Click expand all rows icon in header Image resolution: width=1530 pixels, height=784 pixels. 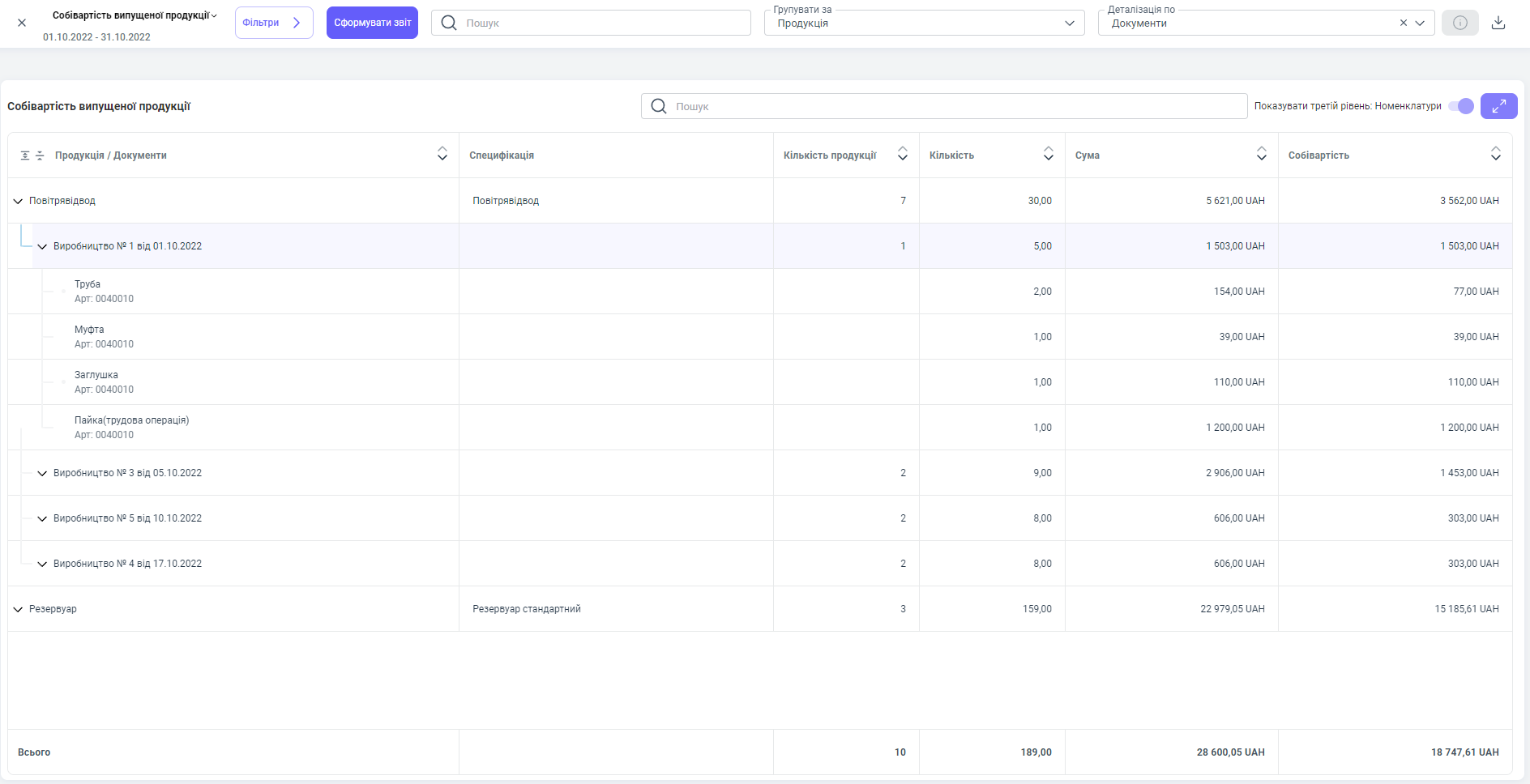pos(25,156)
